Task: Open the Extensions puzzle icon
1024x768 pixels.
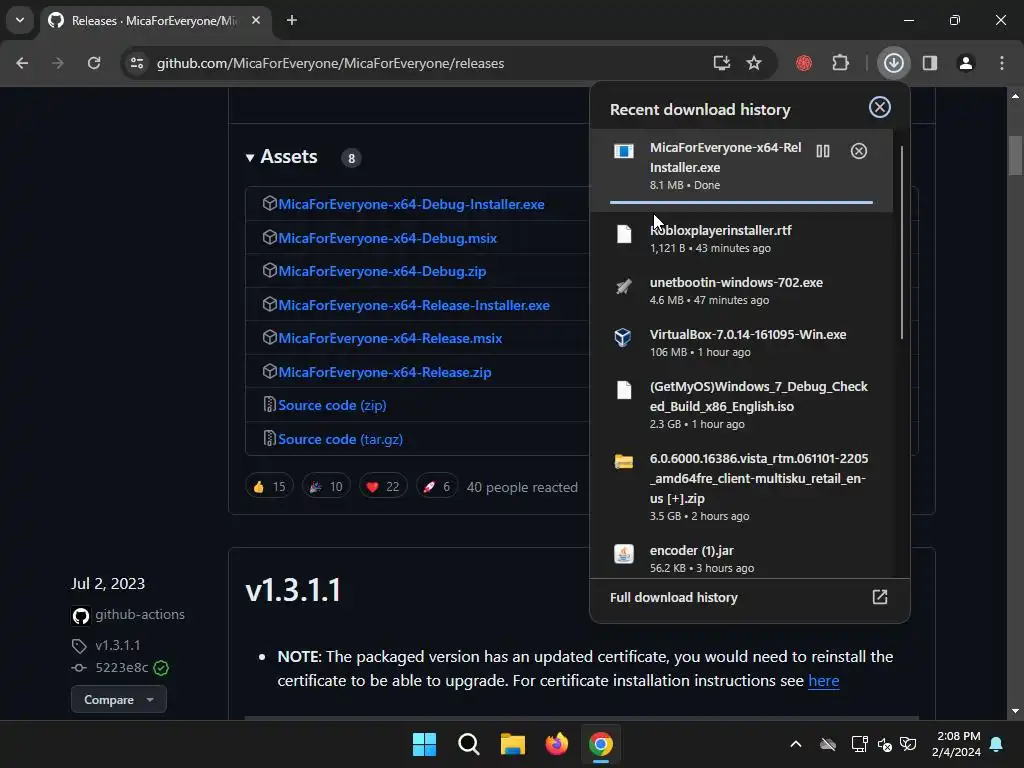Action: click(840, 63)
